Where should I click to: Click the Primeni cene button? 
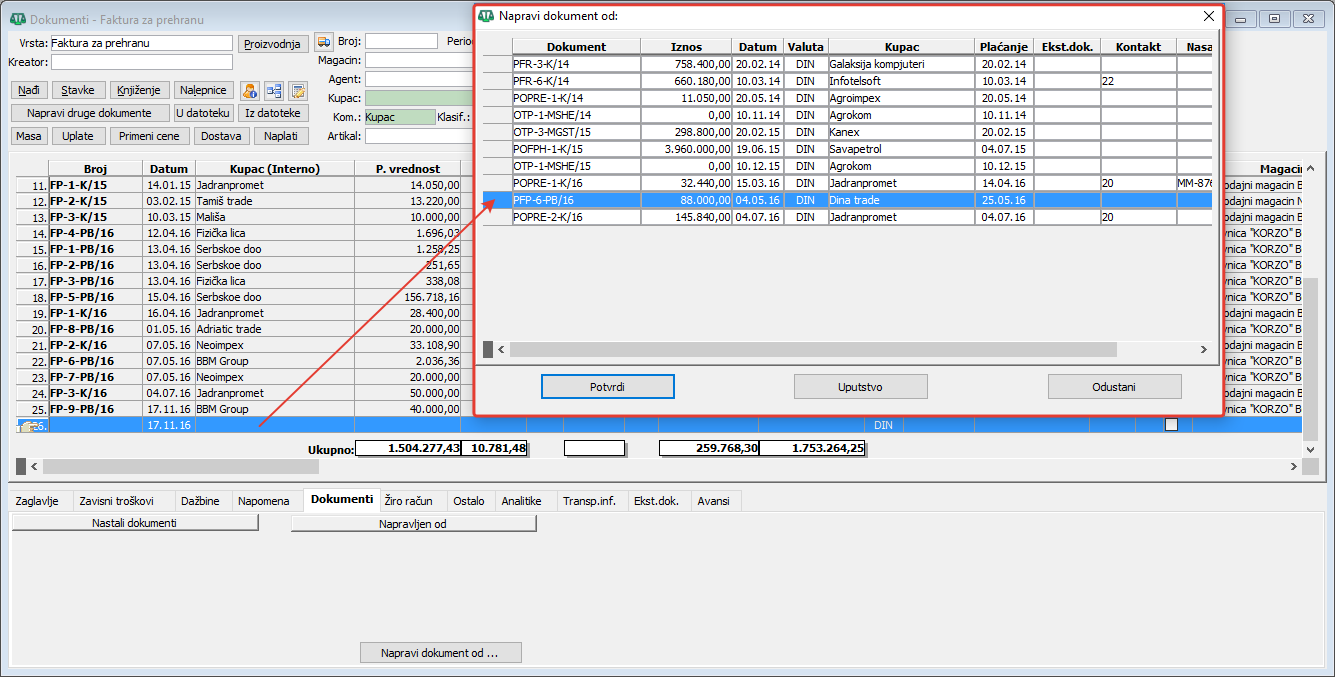pos(150,137)
